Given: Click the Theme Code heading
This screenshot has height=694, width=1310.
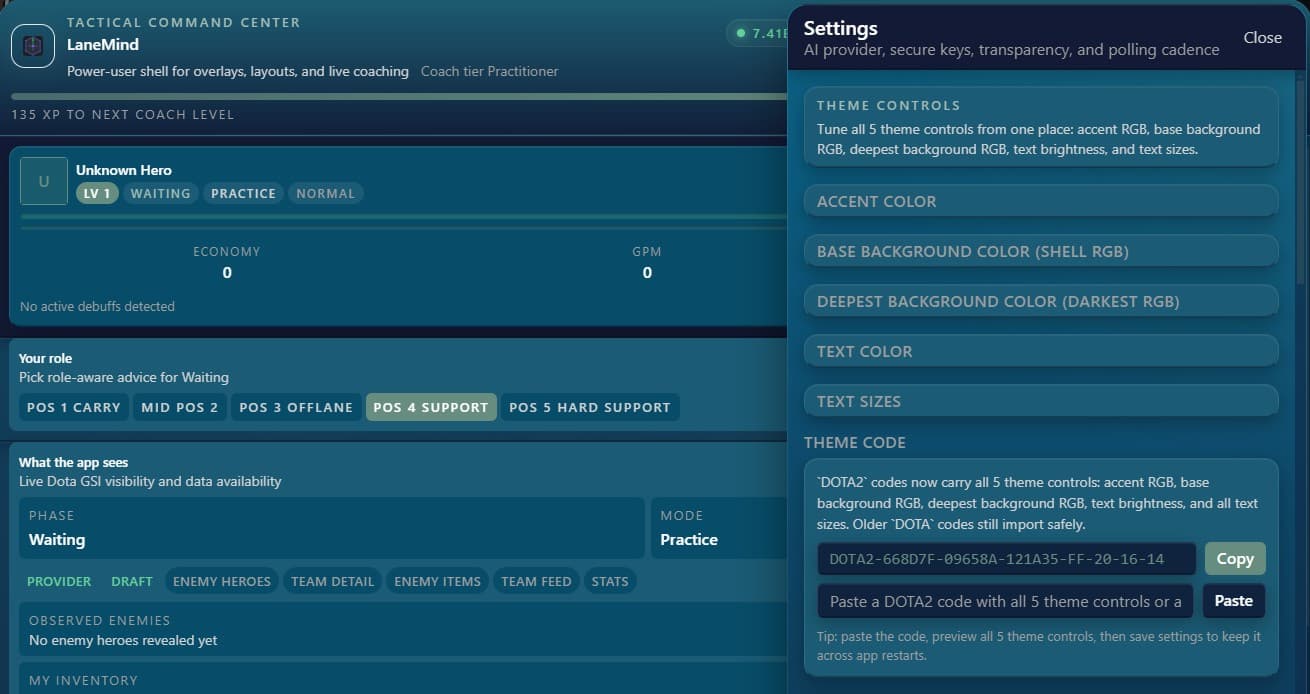Looking at the screenshot, I should pyautogui.click(x=855, y=442).
